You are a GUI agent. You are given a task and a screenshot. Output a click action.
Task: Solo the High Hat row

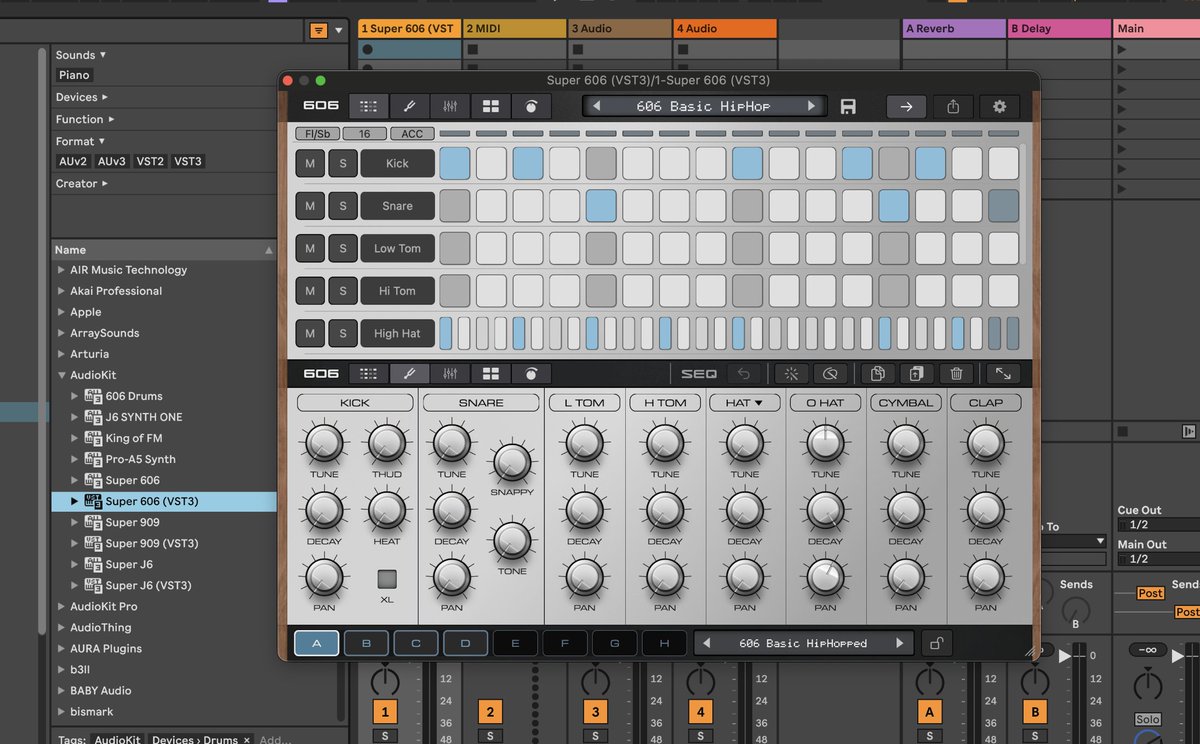342,333
